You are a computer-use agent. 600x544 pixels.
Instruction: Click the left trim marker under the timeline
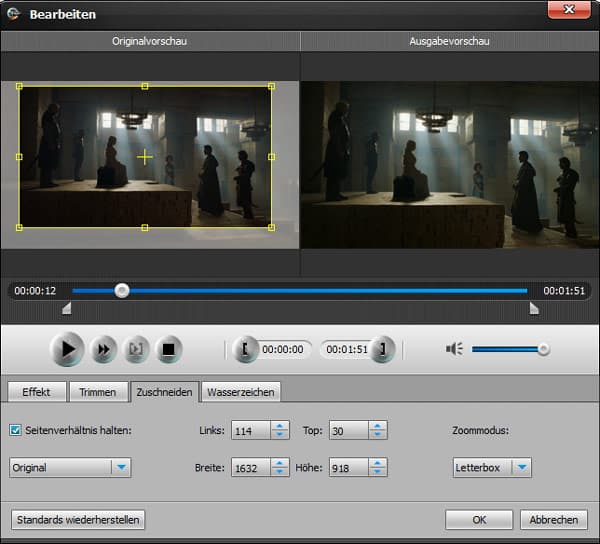[x=67, y=308]
